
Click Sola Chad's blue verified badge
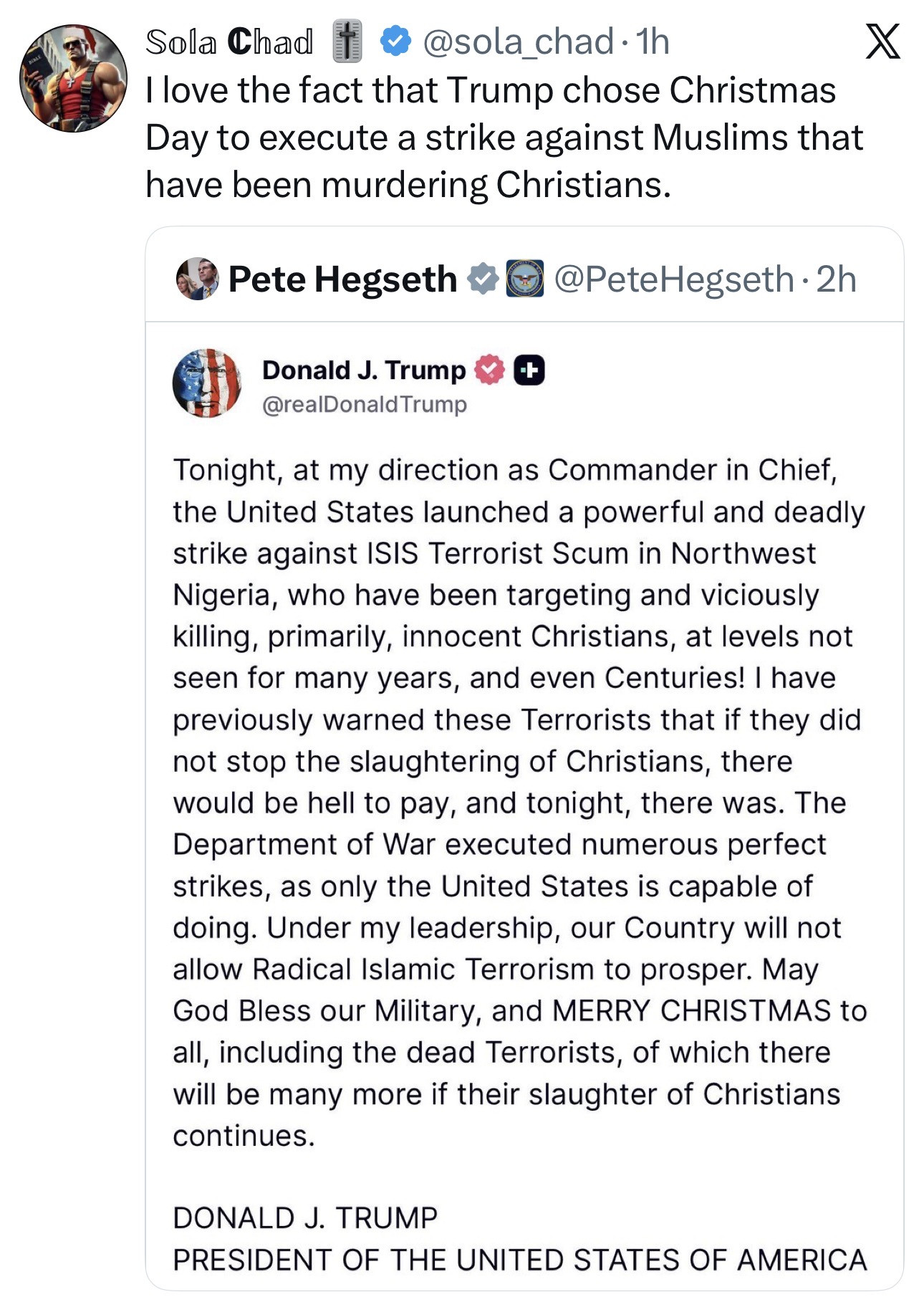pos(395,41)
